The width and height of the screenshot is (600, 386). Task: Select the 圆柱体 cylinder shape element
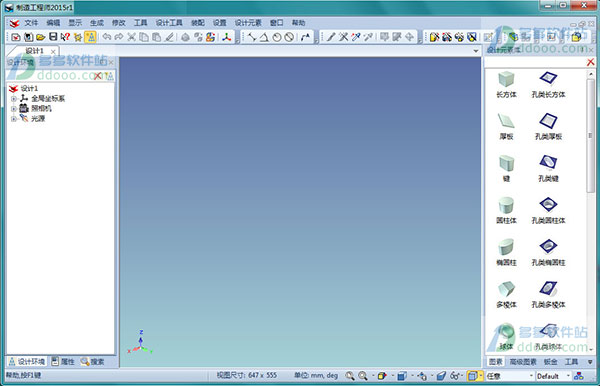pyautogui.click(x=506, y=210)
